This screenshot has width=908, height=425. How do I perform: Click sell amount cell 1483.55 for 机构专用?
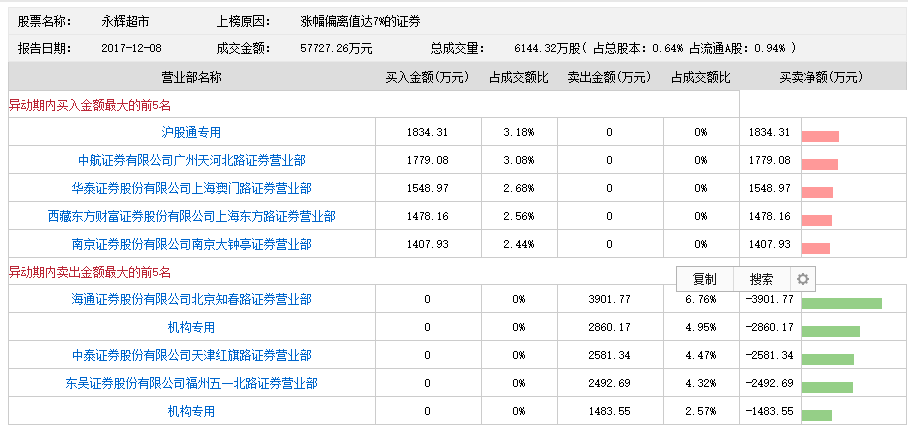coord(609,411)
